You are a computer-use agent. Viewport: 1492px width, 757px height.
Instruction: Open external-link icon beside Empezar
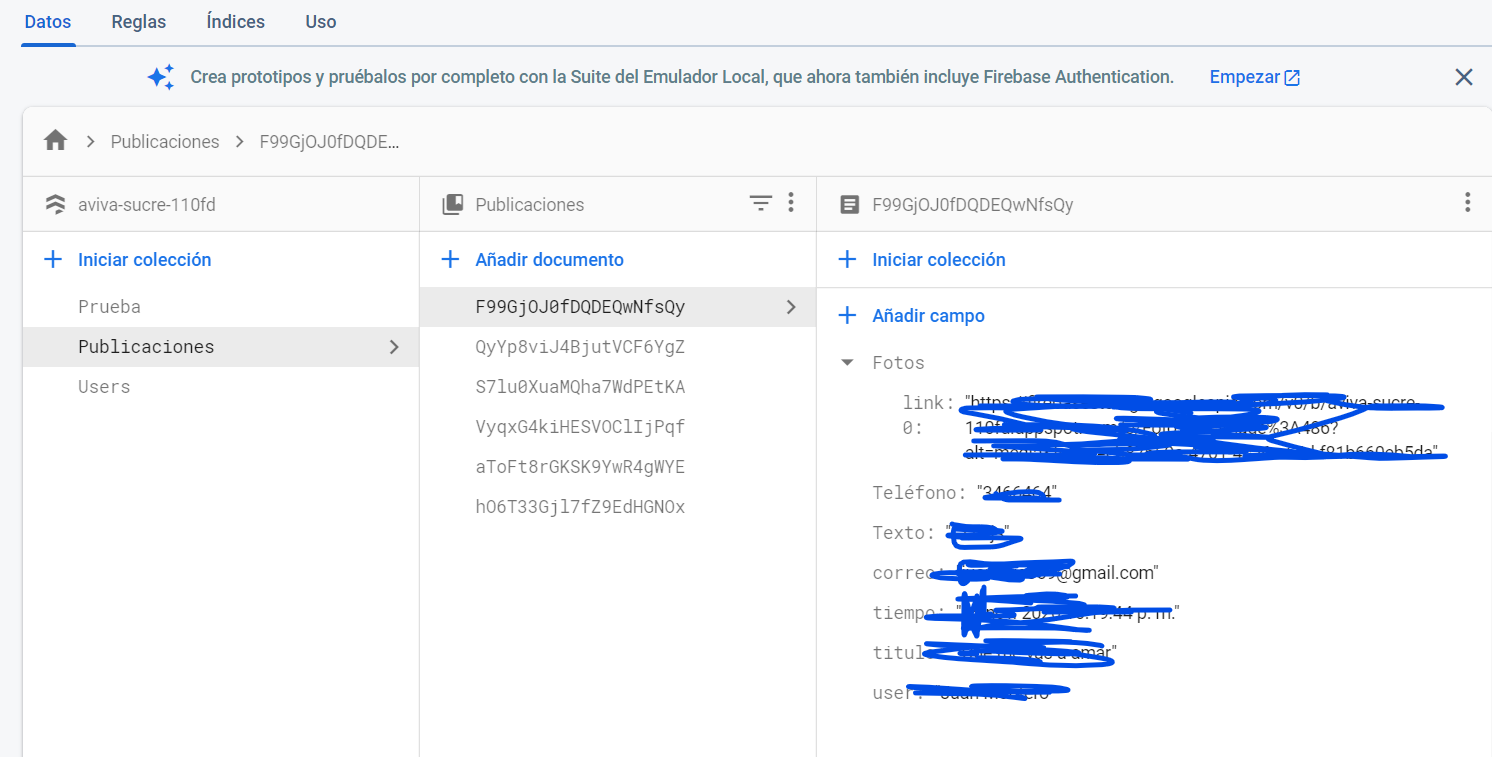(x=1292, y=77)
